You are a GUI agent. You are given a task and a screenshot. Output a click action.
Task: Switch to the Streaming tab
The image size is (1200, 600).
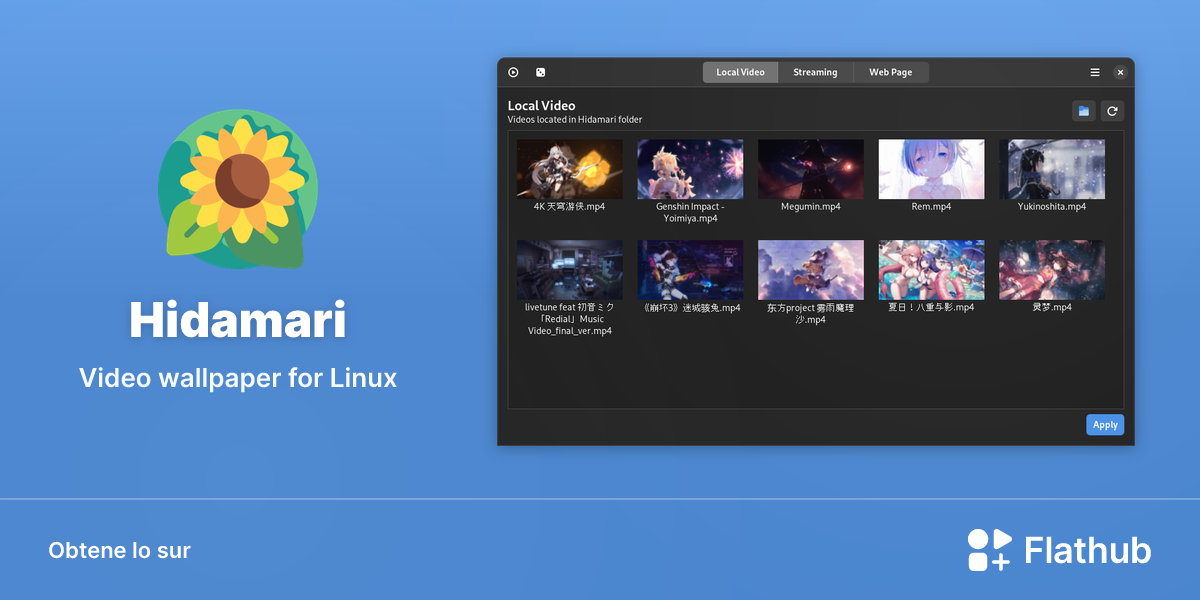point(815,72)
